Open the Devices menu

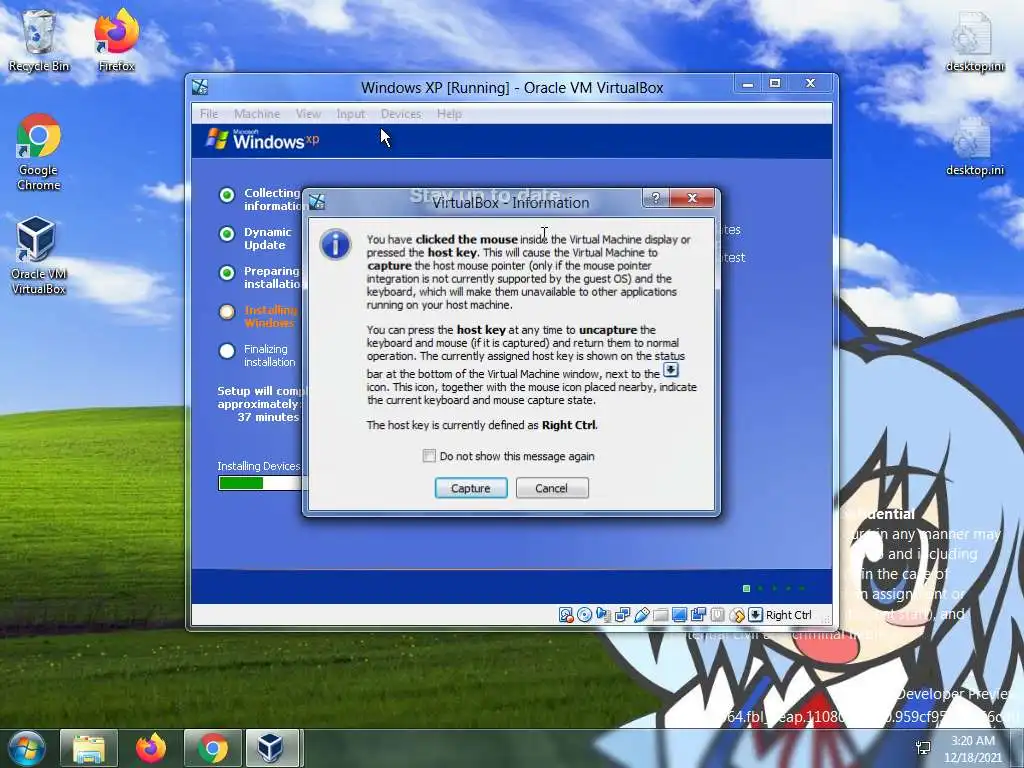point(401,114)
